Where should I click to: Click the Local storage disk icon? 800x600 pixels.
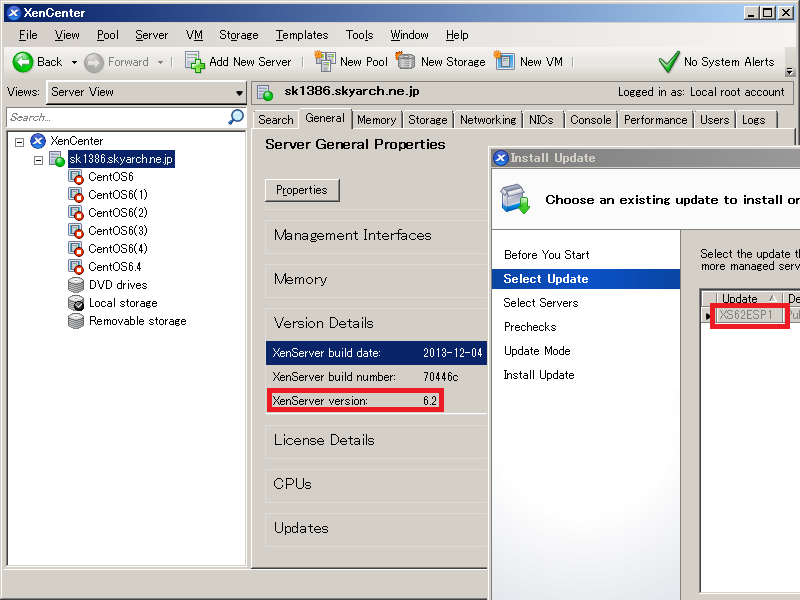coord(76,303)
